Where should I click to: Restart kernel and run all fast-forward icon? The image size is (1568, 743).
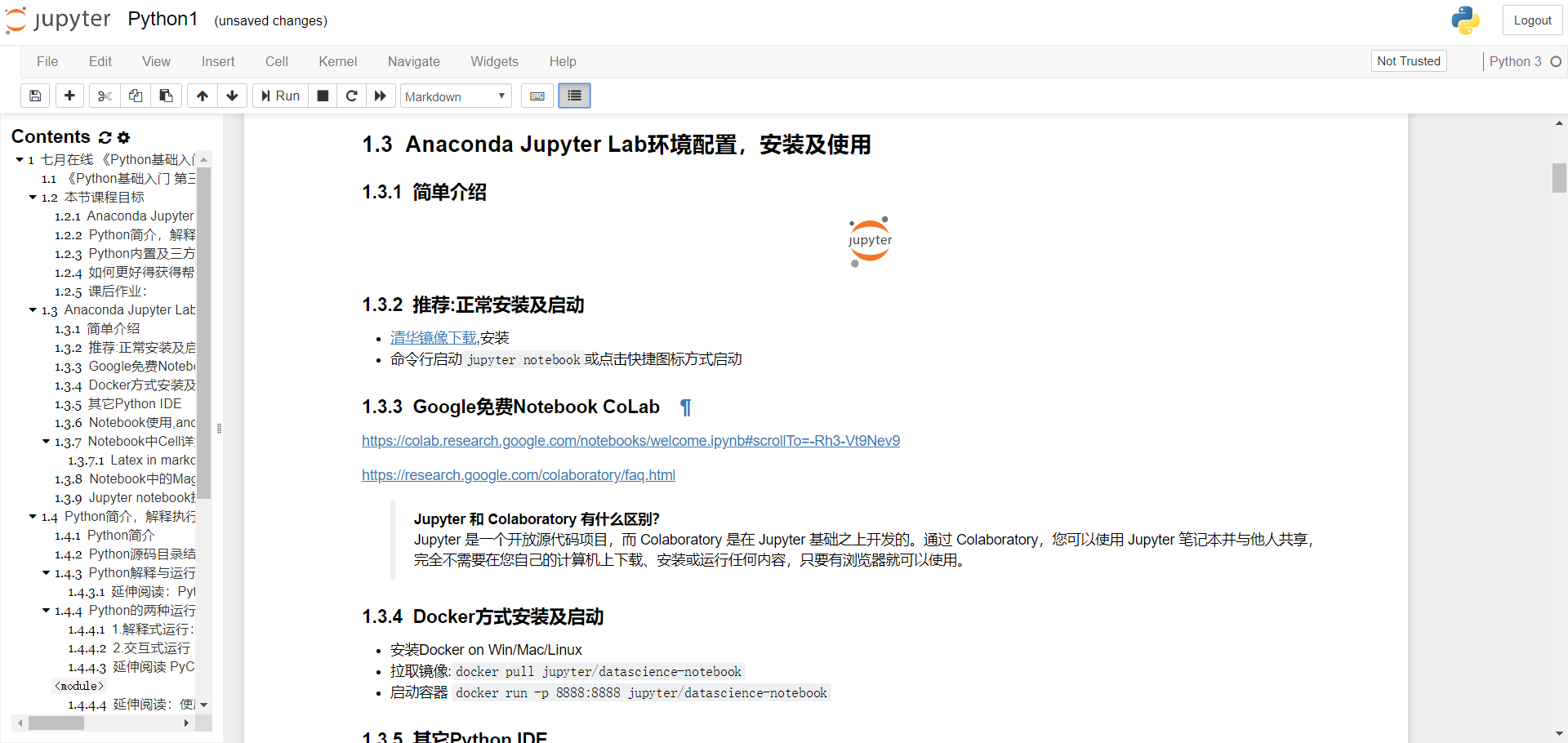[x=381, y=96]
